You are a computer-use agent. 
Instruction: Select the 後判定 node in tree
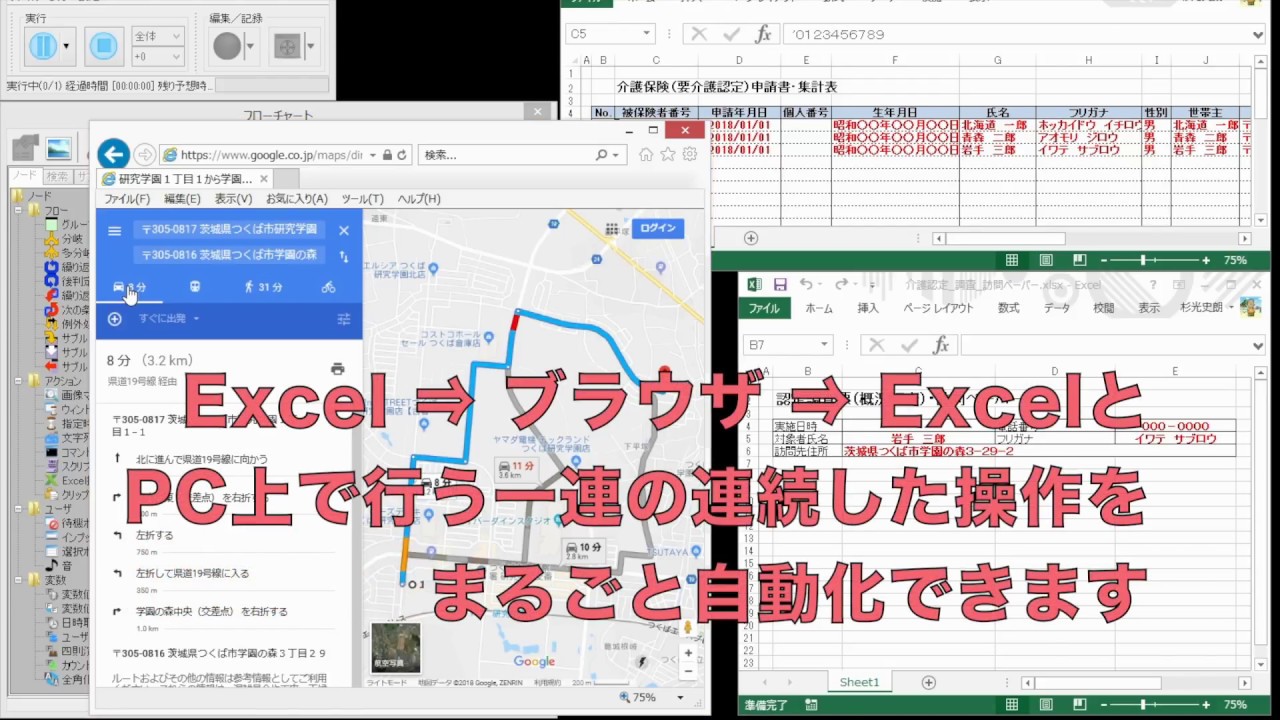(74, 281)
